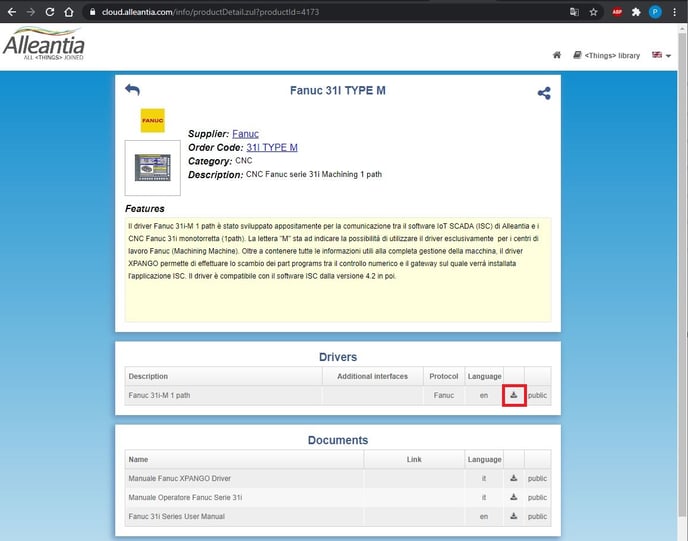Image resolution: width=688 pixels, height=541 pixels.
Task: Open the browser home page icon
Action: 69,12
